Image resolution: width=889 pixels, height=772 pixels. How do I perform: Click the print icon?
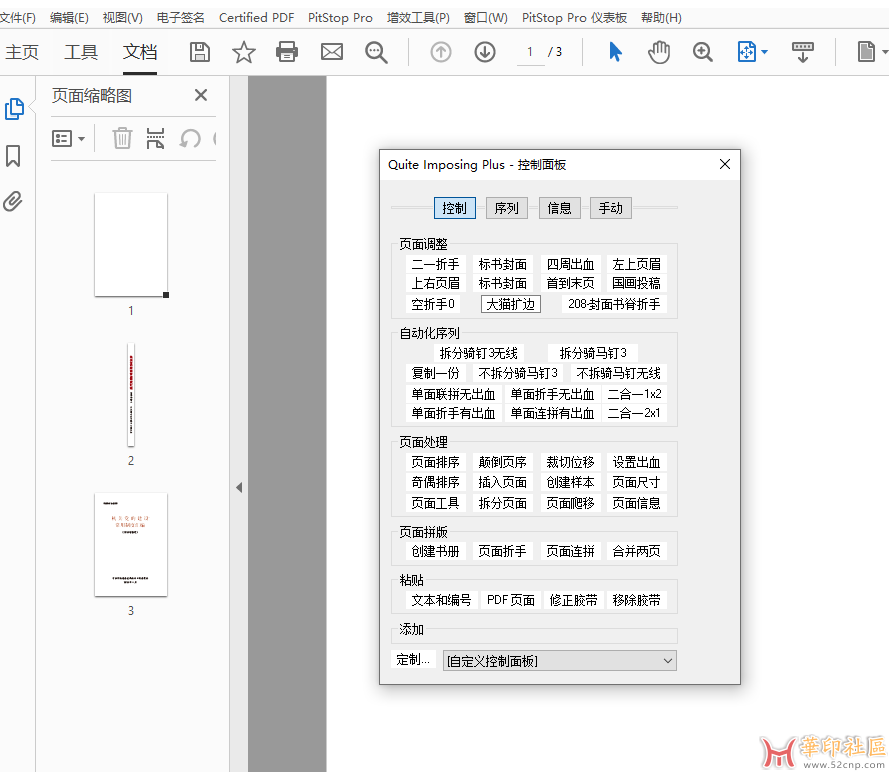pos(288,52)
